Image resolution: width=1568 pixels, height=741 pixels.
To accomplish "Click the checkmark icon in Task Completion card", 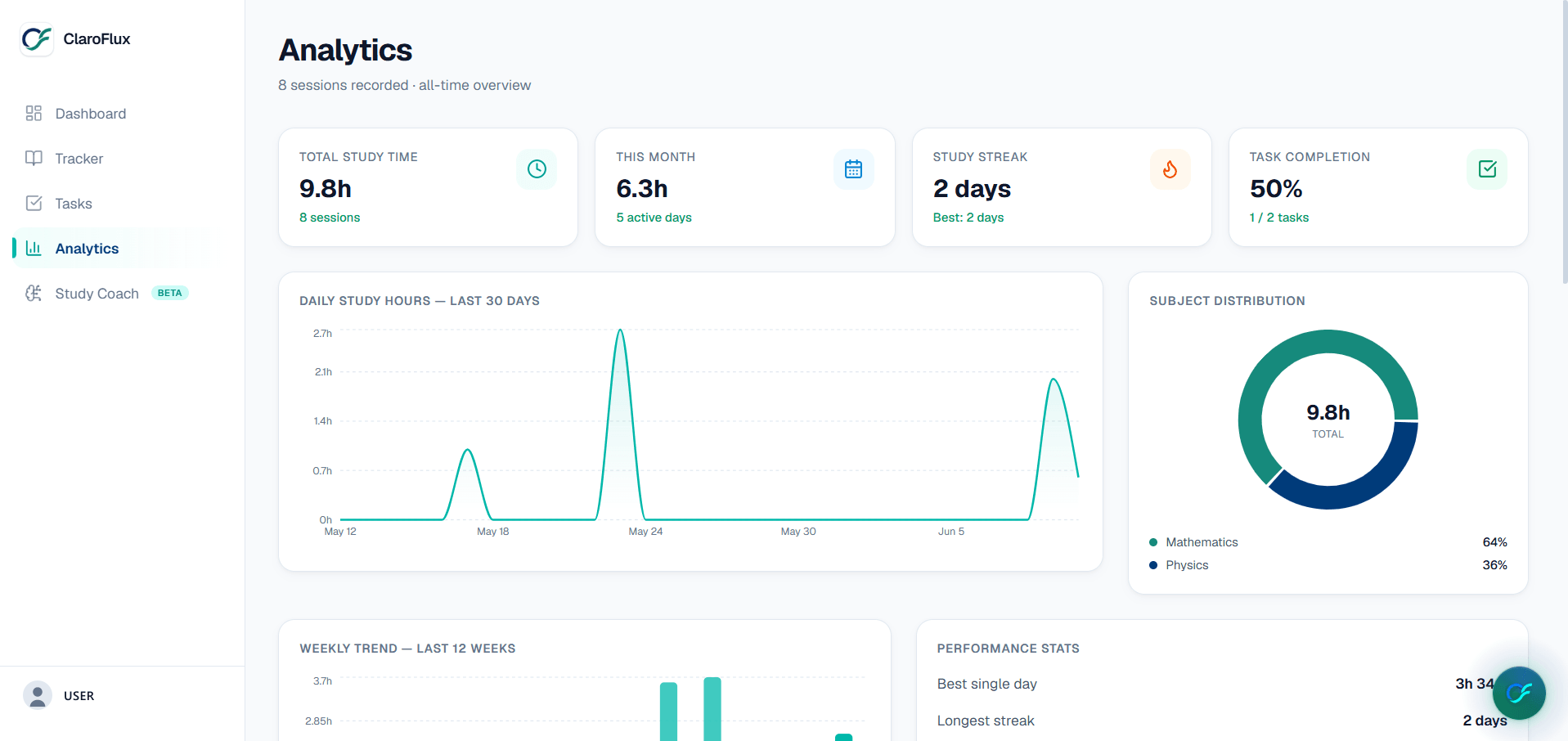I will point(1487,169).
